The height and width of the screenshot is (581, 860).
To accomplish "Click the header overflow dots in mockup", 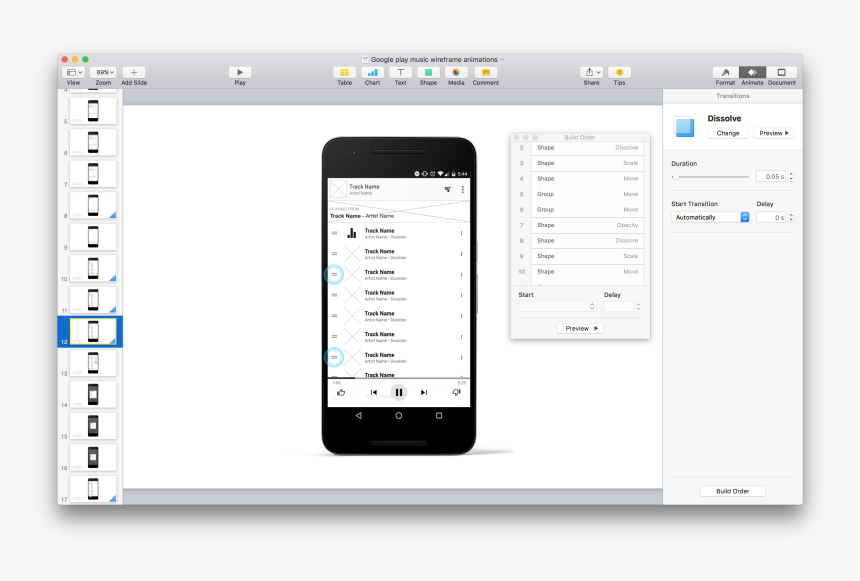I will [x=463, y=189].
